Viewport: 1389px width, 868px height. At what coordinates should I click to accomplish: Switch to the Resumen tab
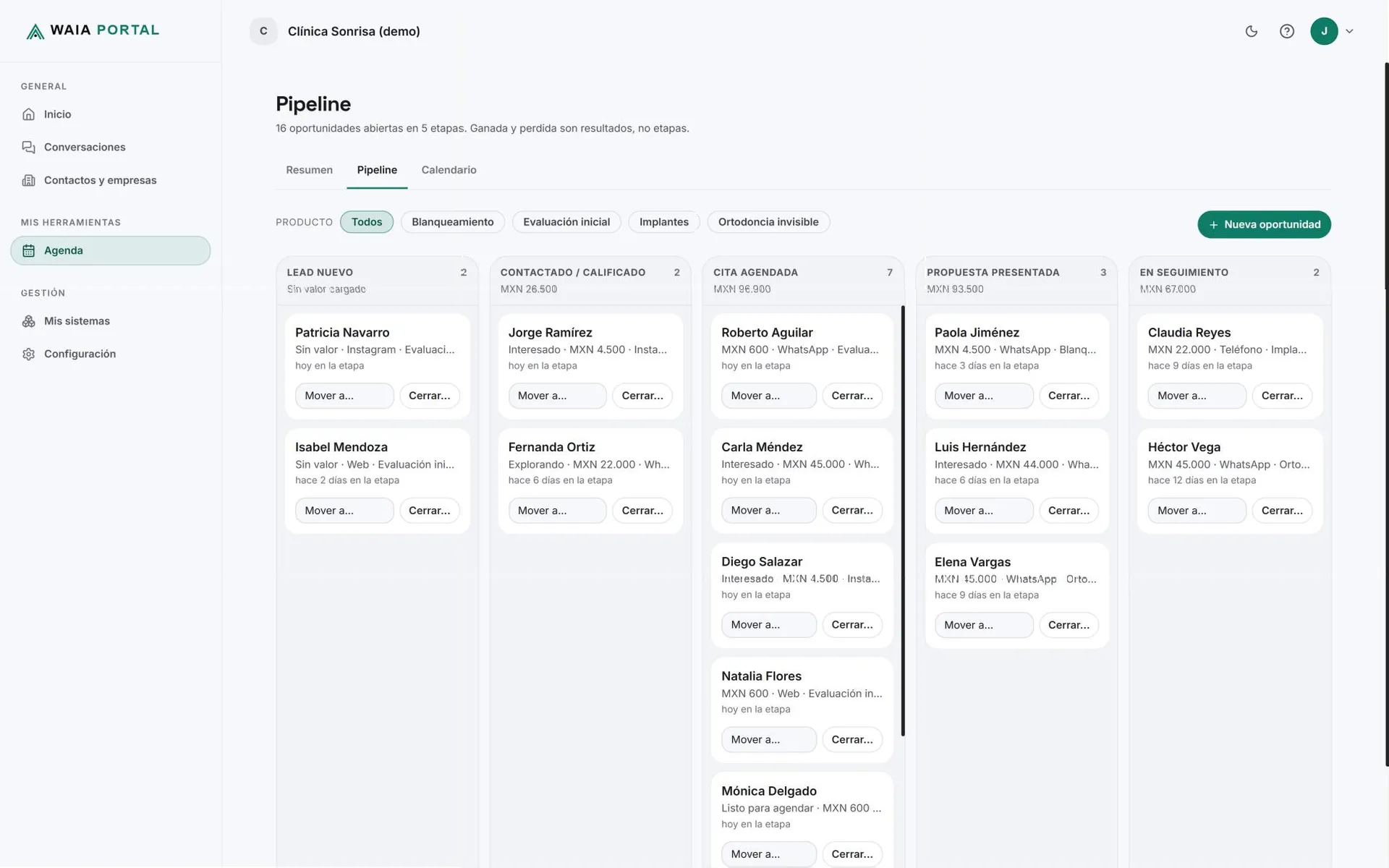pyautogui.click(x=310, y=170)
